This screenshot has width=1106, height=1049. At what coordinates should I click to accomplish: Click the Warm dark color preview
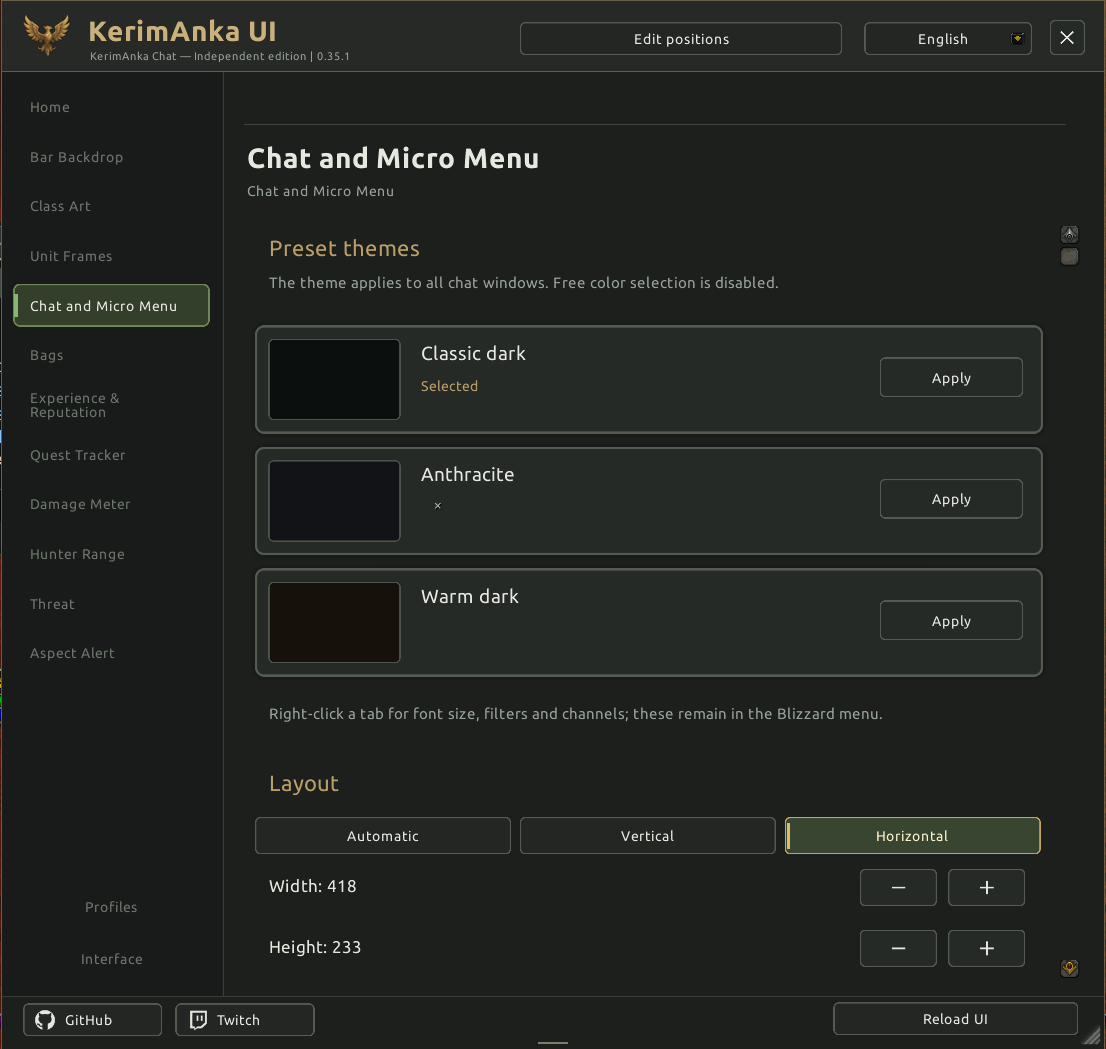[x=334, y=622]
